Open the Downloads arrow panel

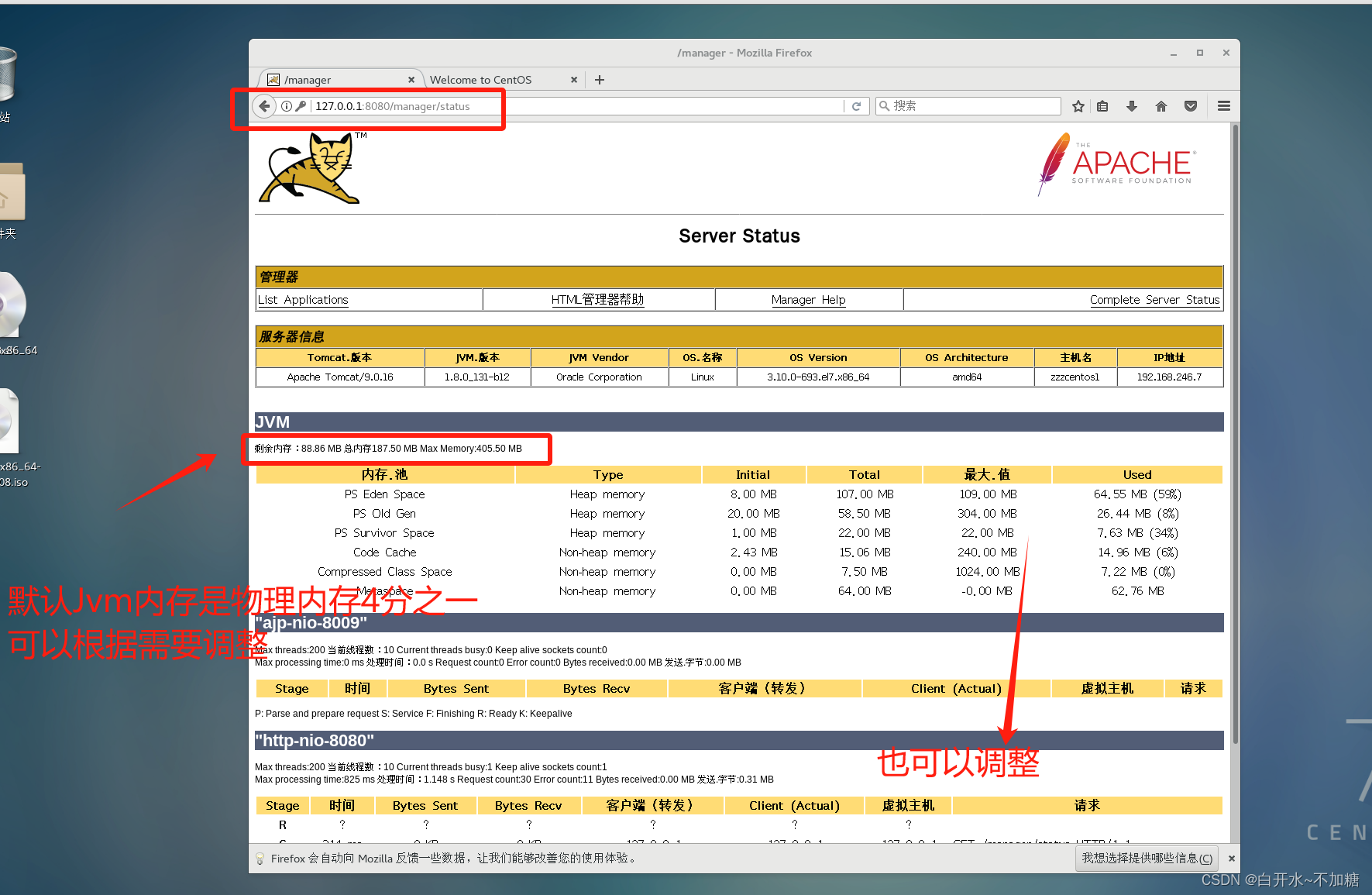pos(1132,106)
